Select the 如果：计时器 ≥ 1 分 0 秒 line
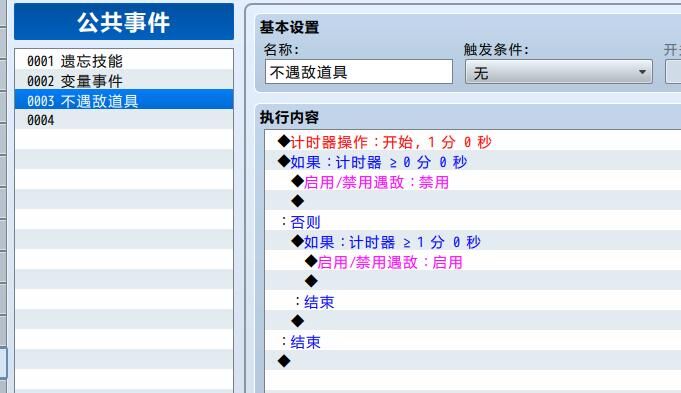The image size is (681, 393). (x=473, y=241)
